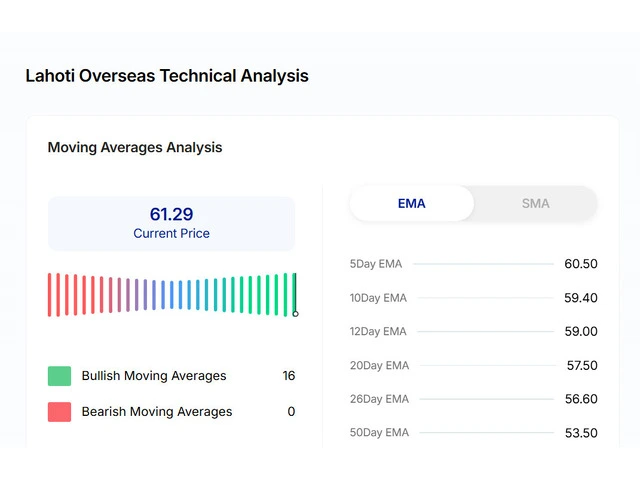Click the 60.50 EMA value
This screenshot has width=640, height=480.
580,264
